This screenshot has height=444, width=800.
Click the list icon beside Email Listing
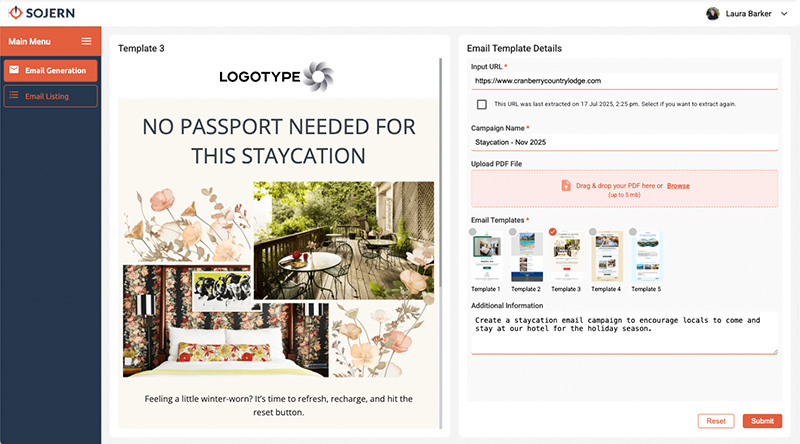14,95
